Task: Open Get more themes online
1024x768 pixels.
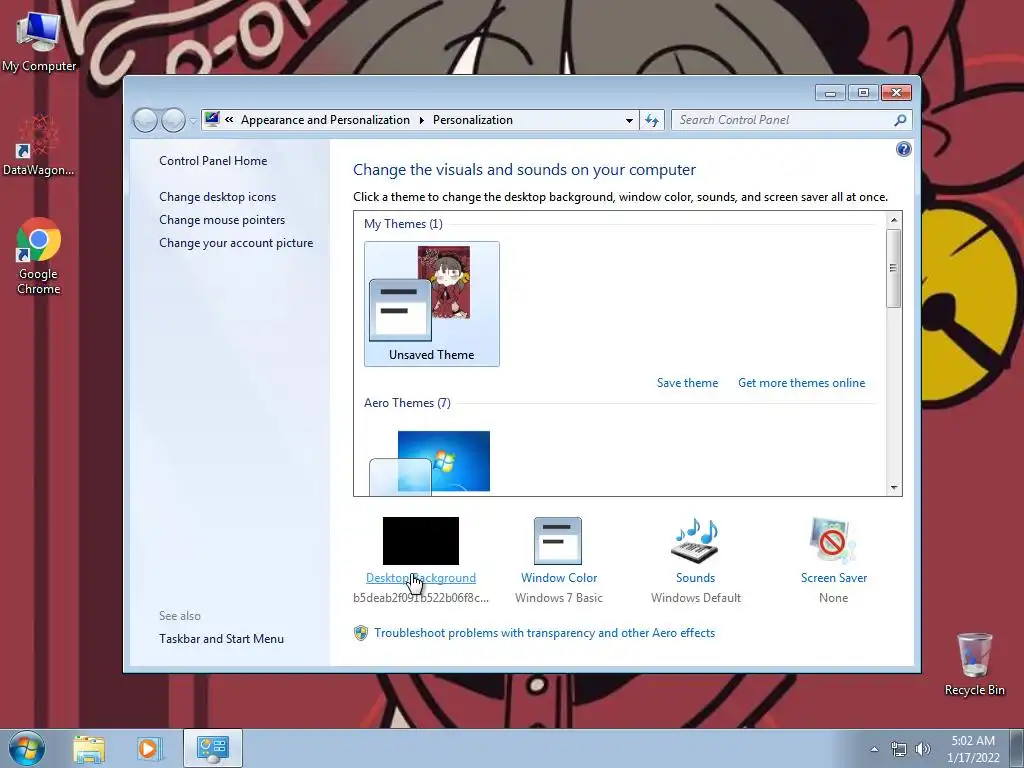Action: pyautogui.click(x=801, y=383)
